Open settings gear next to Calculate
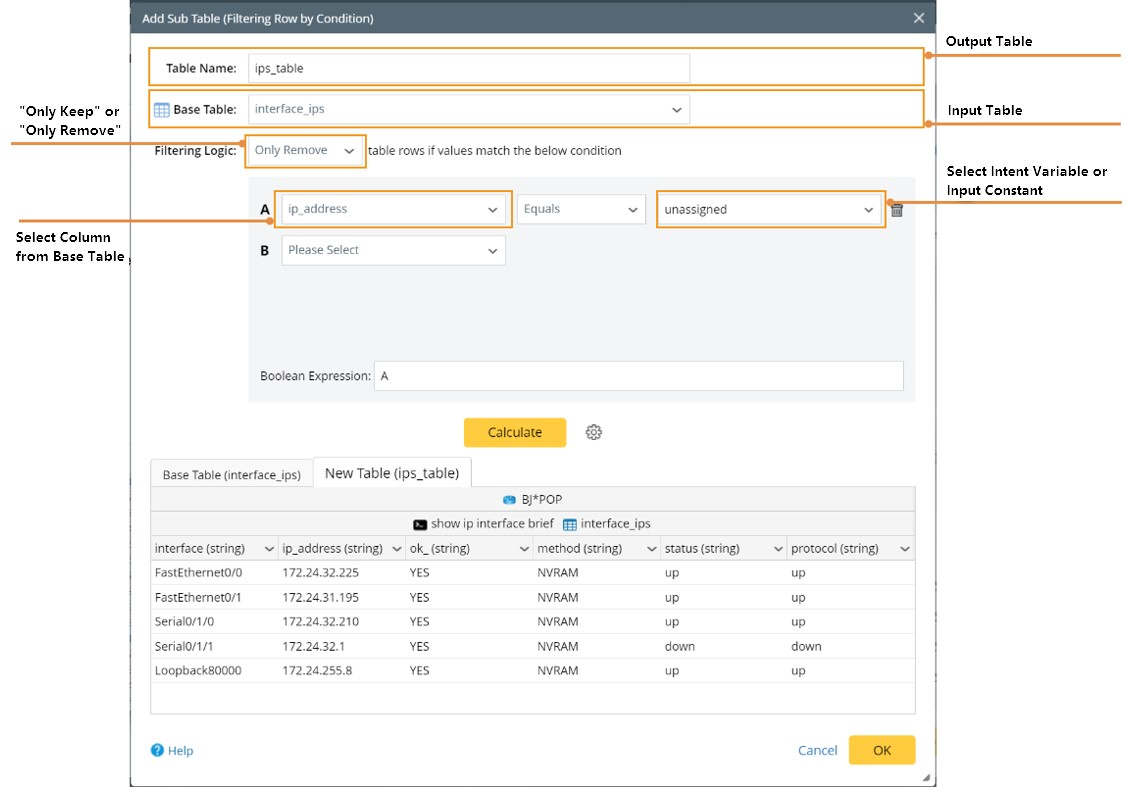1126x790 pixels. click(x=594, y=432)
